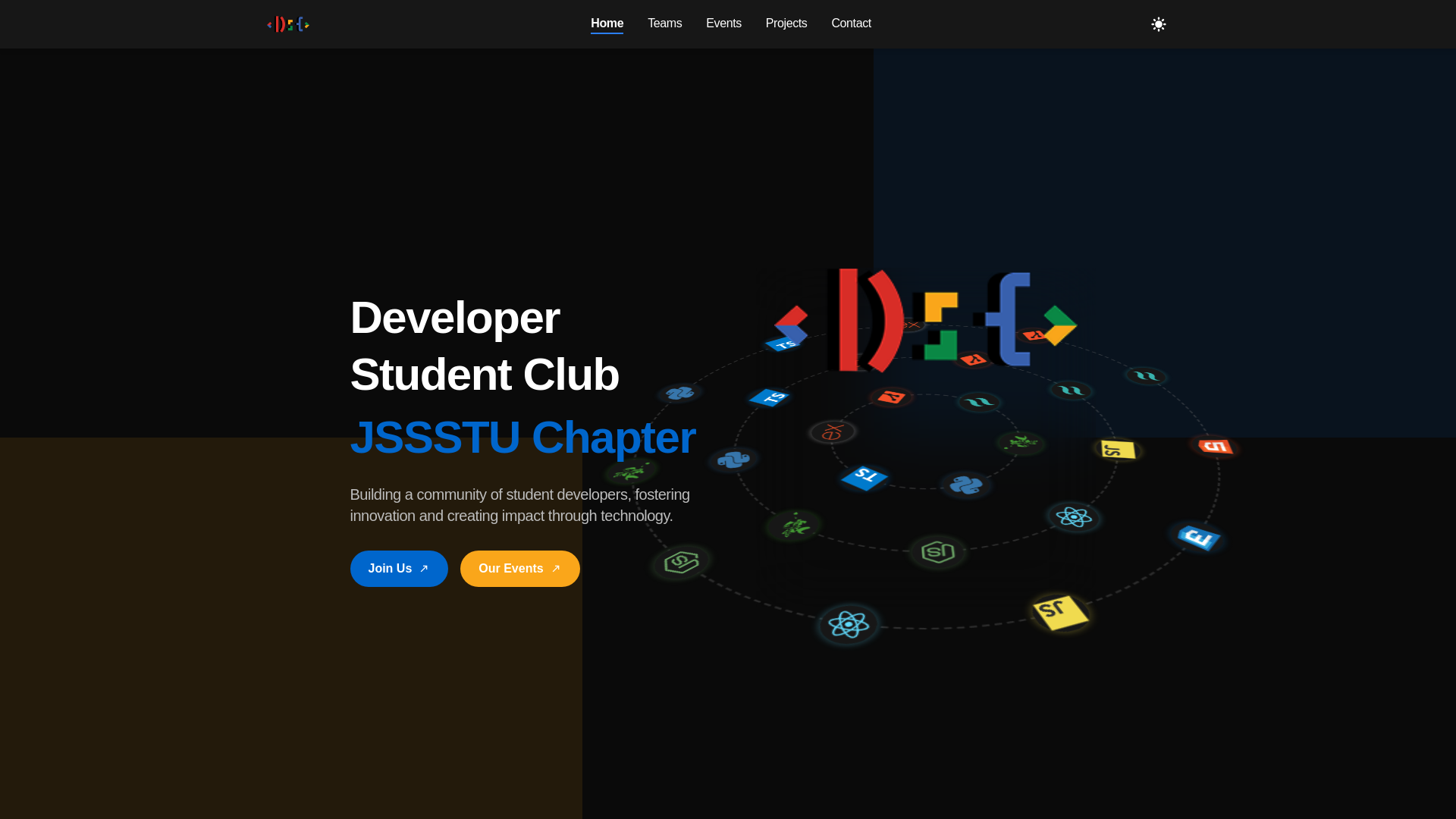Open the Teams page

664,24
